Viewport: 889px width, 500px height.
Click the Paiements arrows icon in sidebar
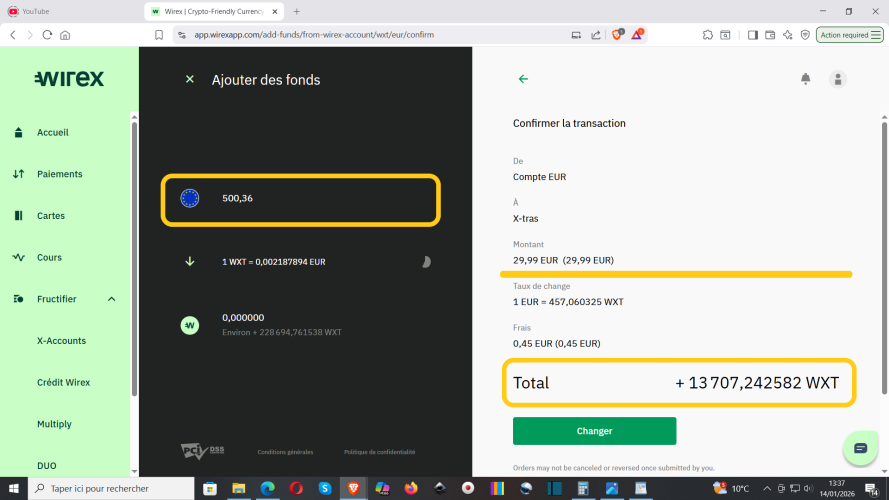18,174
